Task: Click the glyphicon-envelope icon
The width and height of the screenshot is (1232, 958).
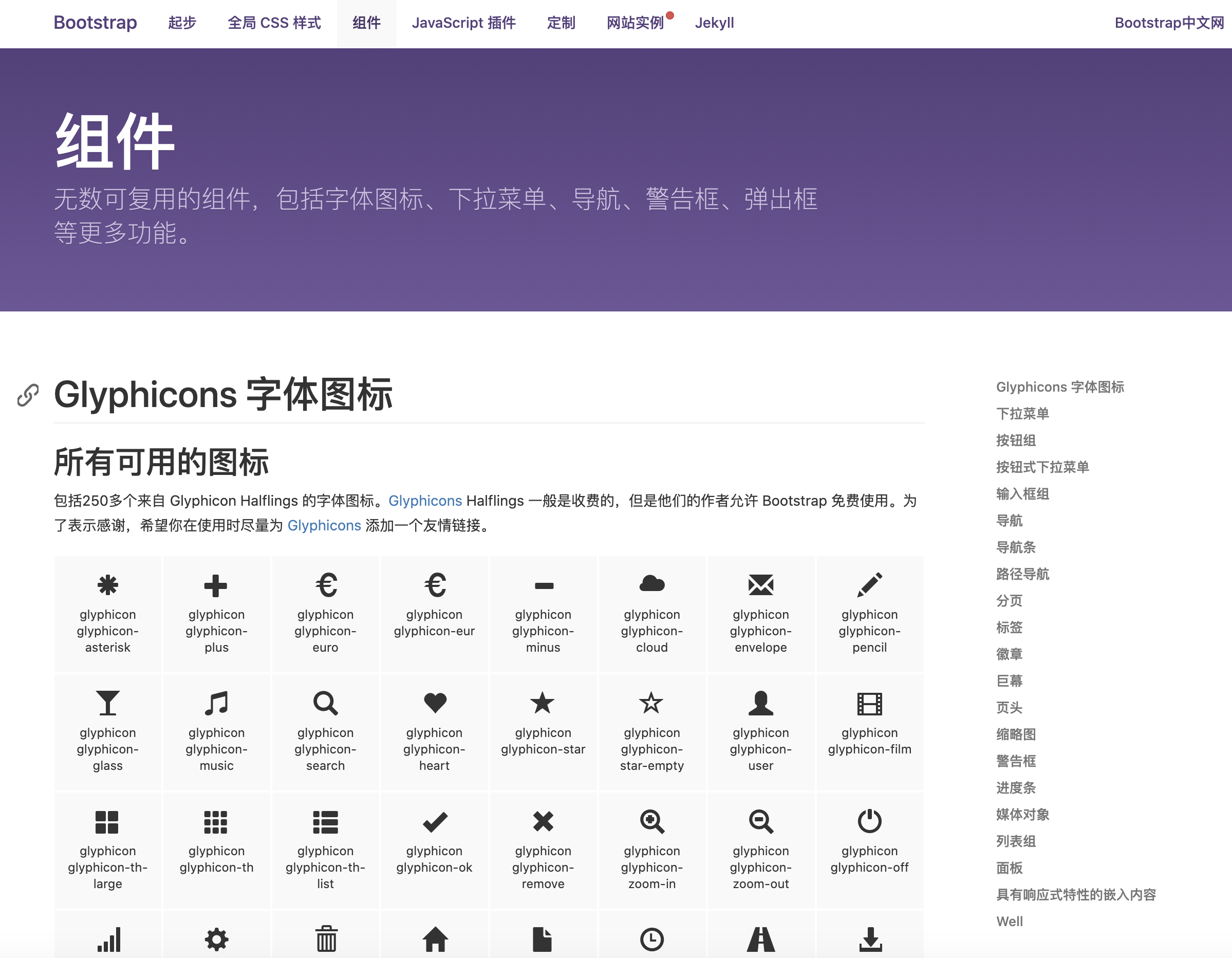Action: [x=760, y=584]
